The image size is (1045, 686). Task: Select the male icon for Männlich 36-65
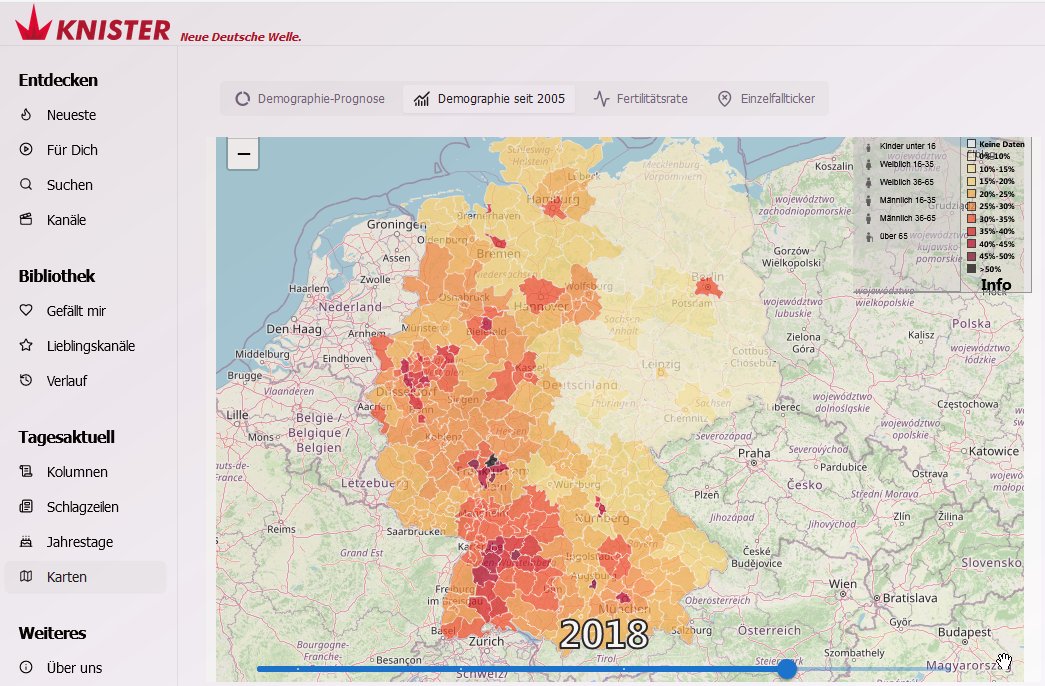(x=868, y=218)
